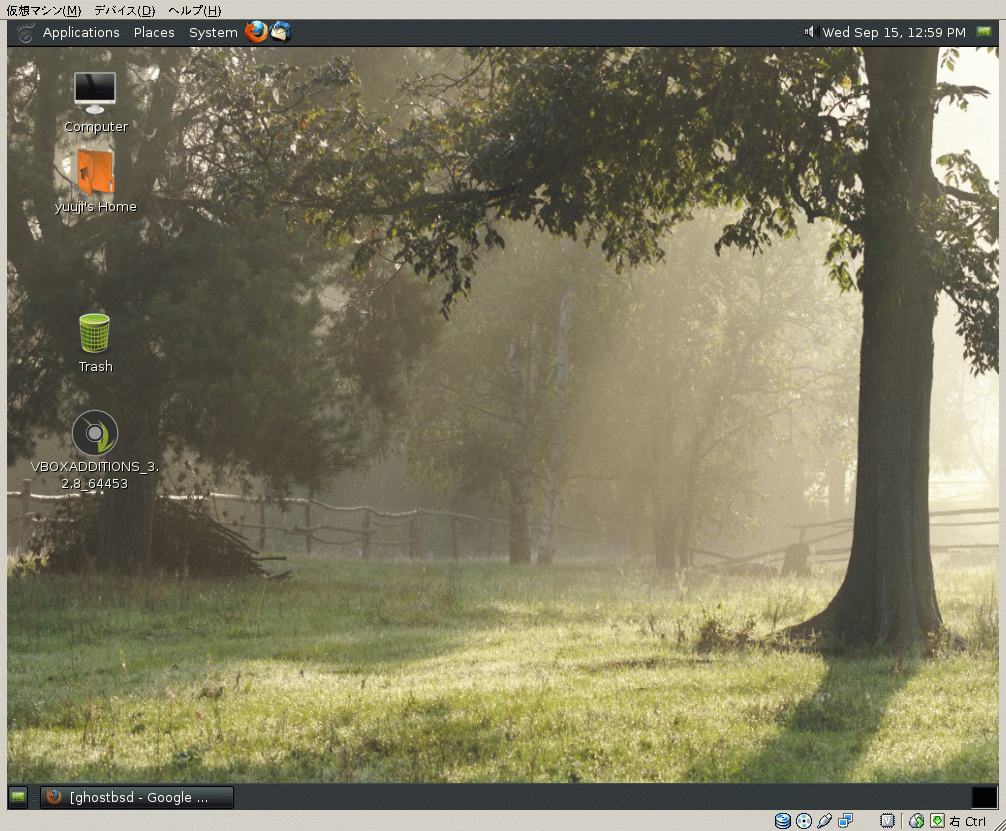
Task: Click the hard disk activity status icon
Action: (782, 821)
